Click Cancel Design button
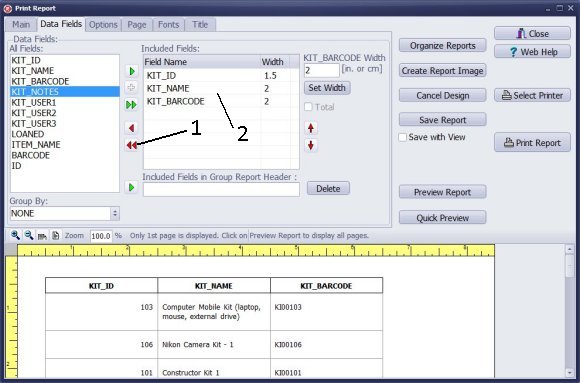Screen dimensions: 580x383 (442, 95)
